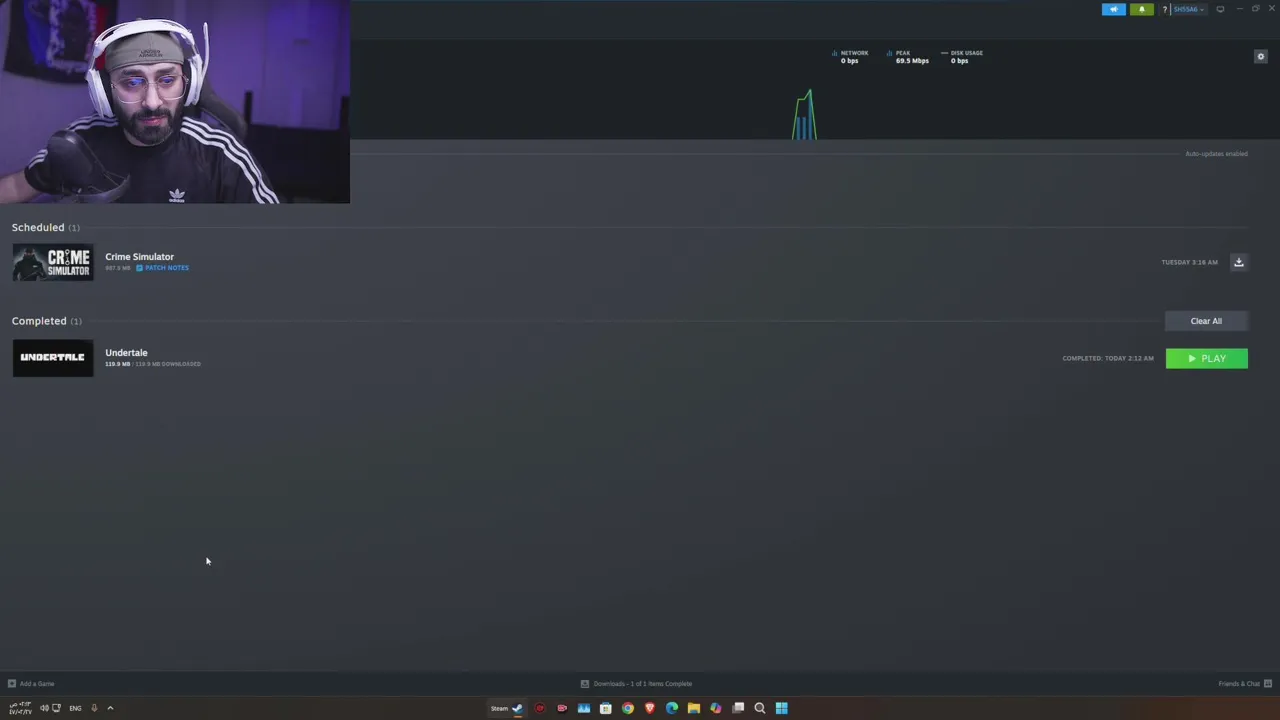
Task: Show hidden system tray icons
Action: 110,708
